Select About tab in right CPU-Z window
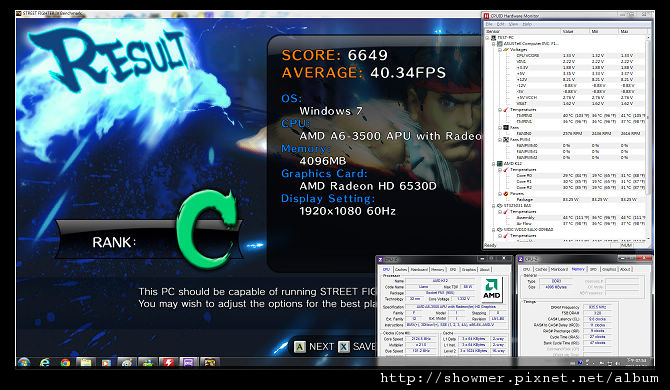 pos(625,270)
